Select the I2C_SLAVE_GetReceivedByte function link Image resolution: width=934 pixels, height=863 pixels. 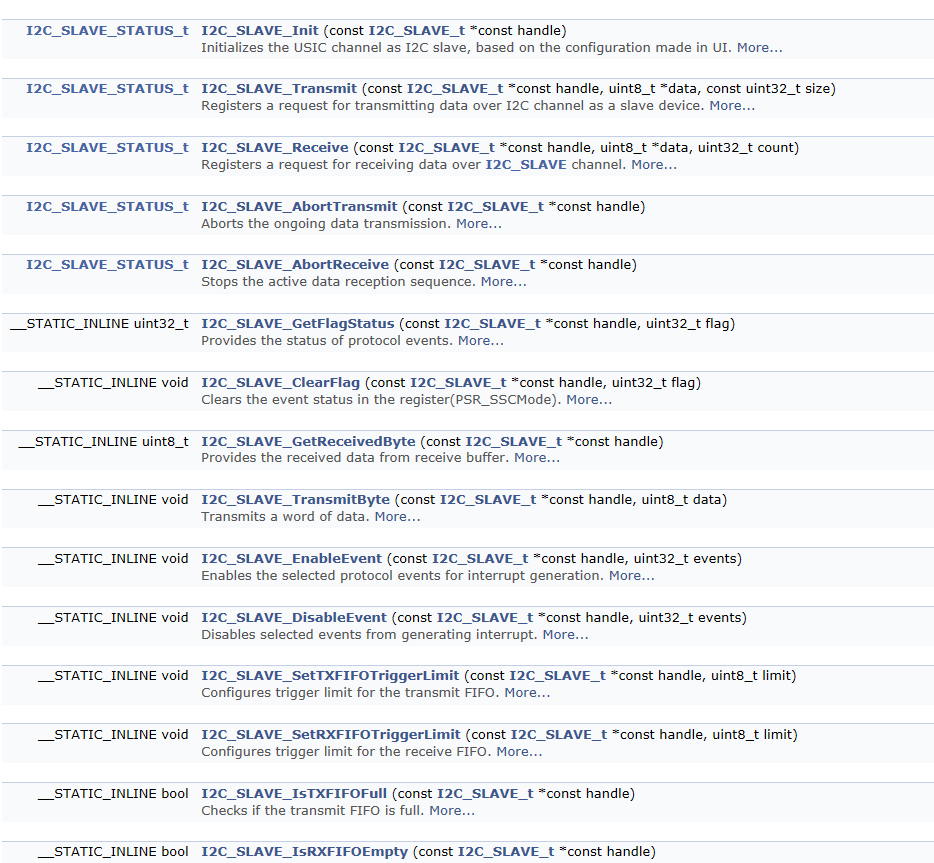click(308, 442)
